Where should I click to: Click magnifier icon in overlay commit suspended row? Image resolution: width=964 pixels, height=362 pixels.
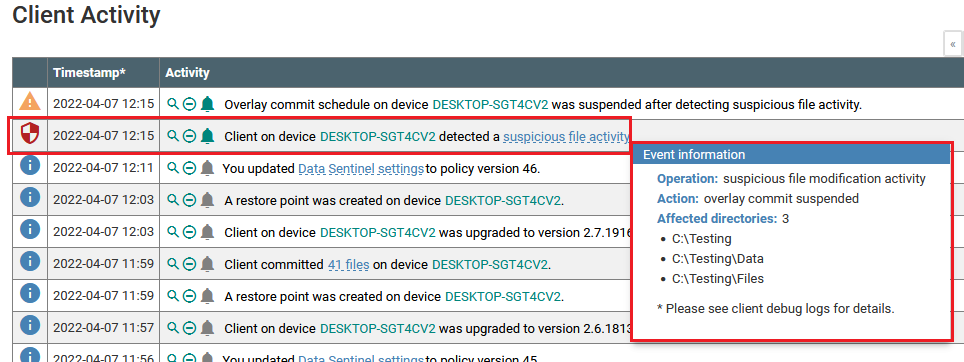pos(173,104)
